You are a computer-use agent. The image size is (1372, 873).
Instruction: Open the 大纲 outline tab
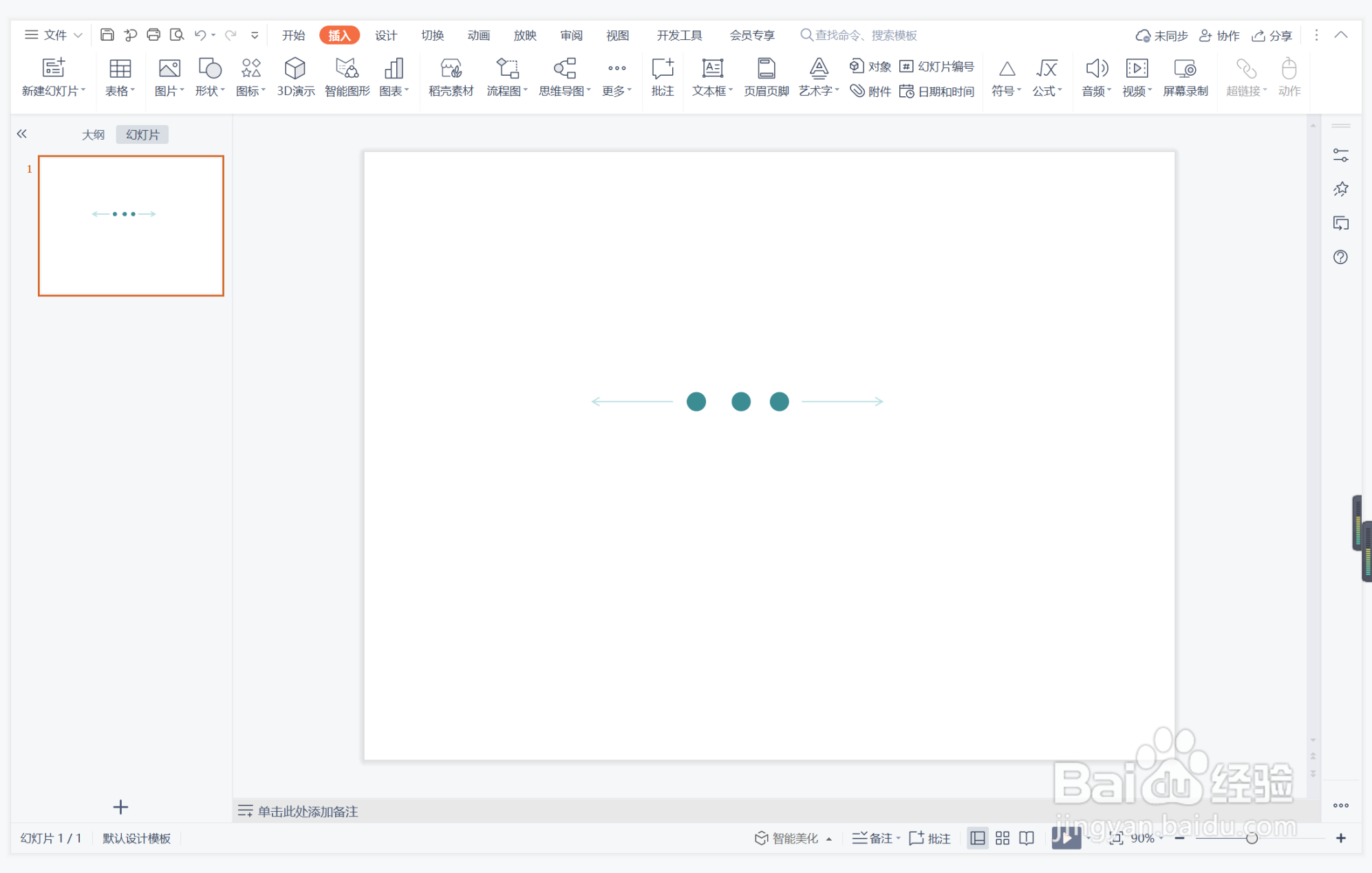click(x=93, y=135)
